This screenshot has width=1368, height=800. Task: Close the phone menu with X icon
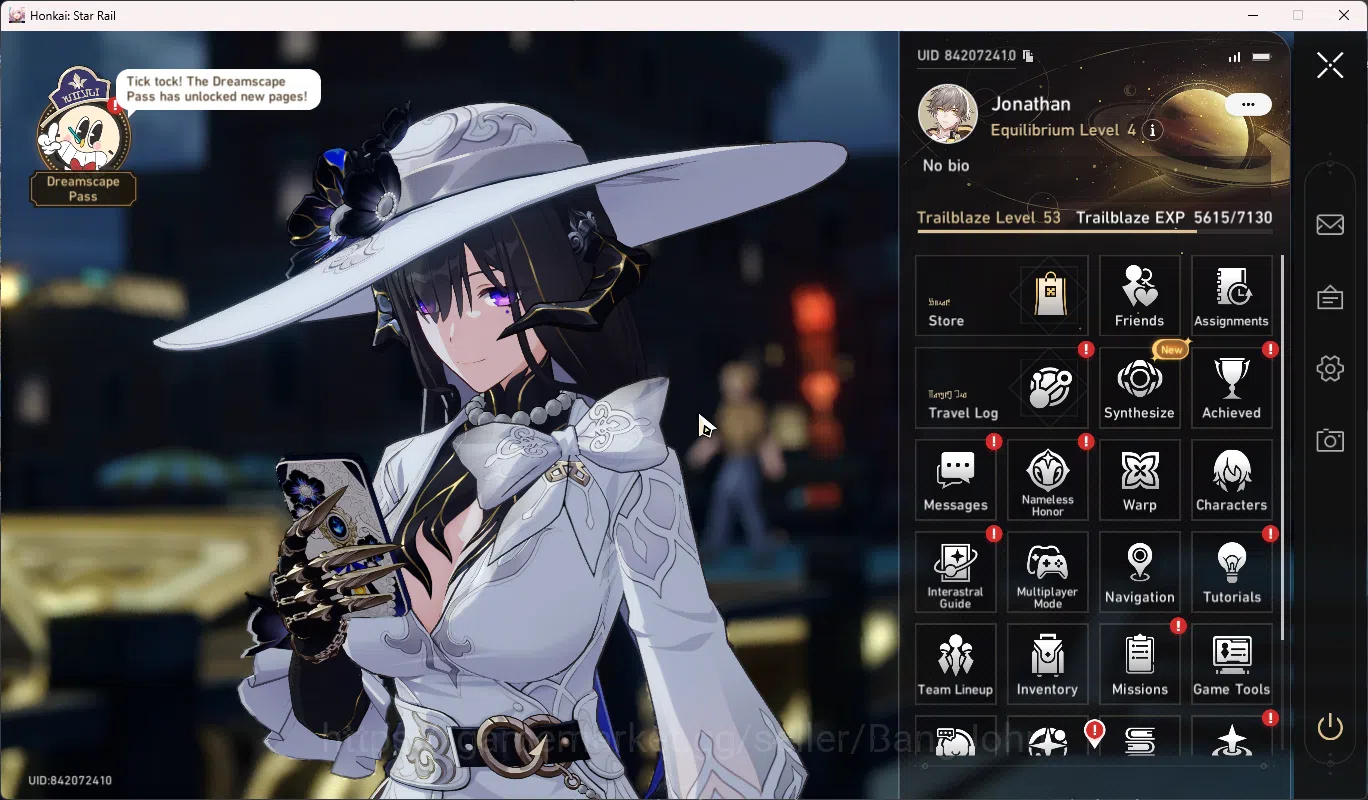(1330, 65)
